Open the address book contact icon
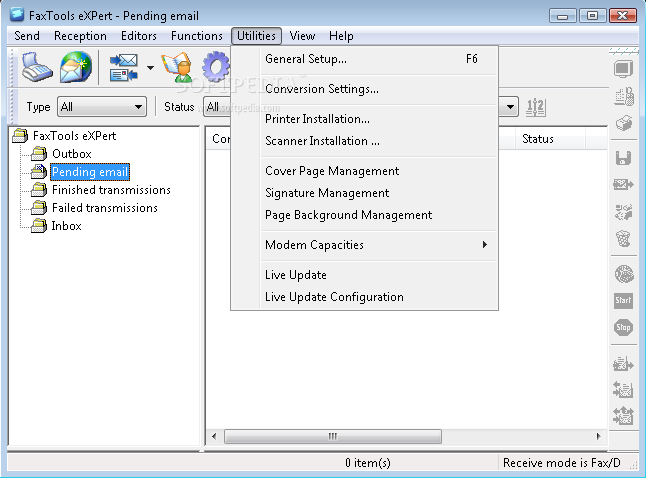The width and height of the screenshot is (646, 478). tap(177, 67)
